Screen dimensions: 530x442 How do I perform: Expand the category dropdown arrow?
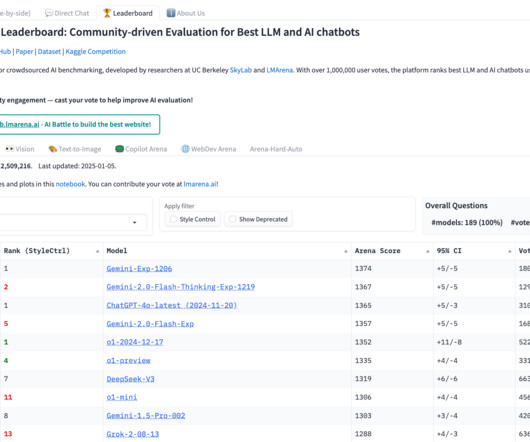coord(135,222)
